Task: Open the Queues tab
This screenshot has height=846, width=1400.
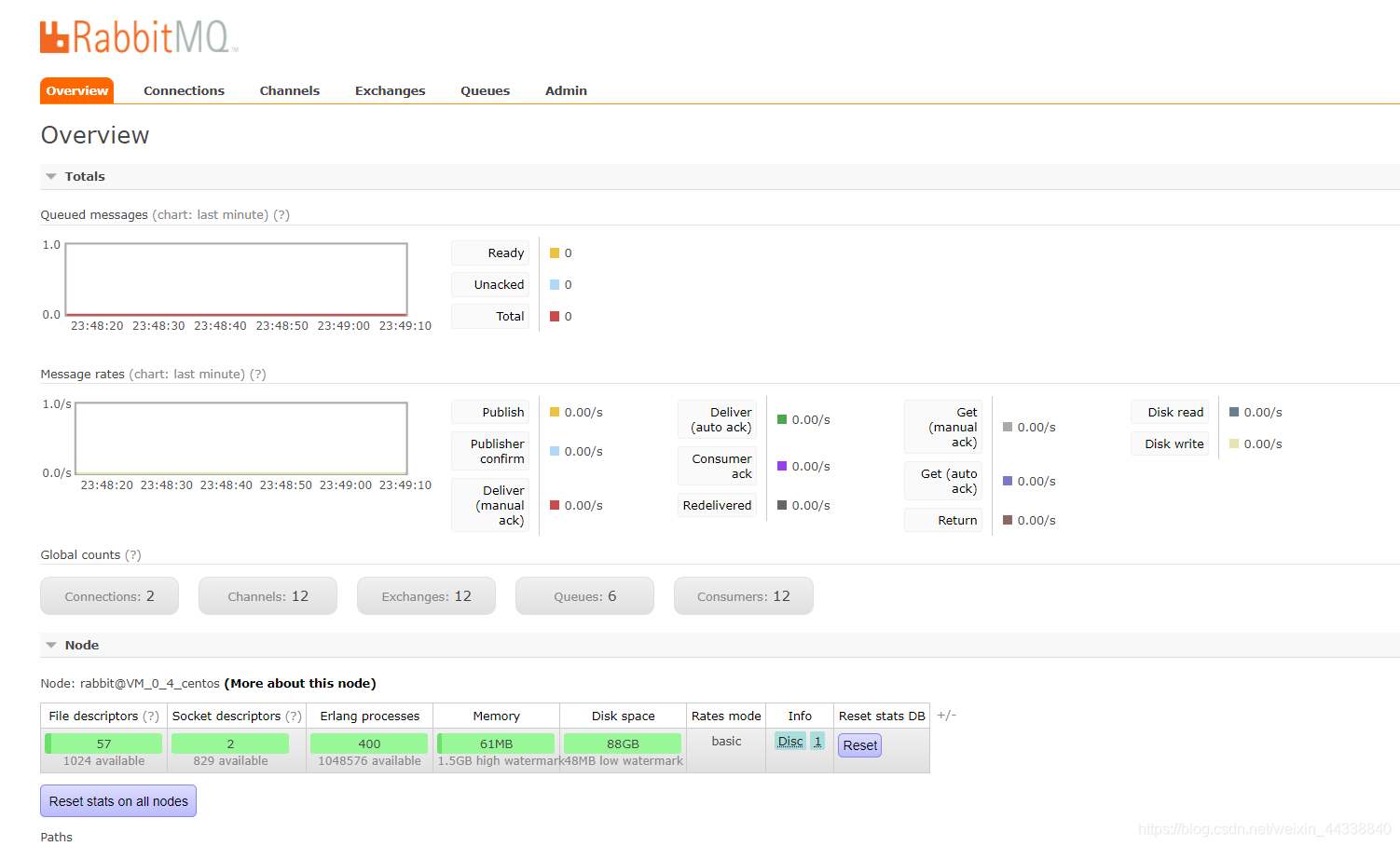Action: coord(485,90)
